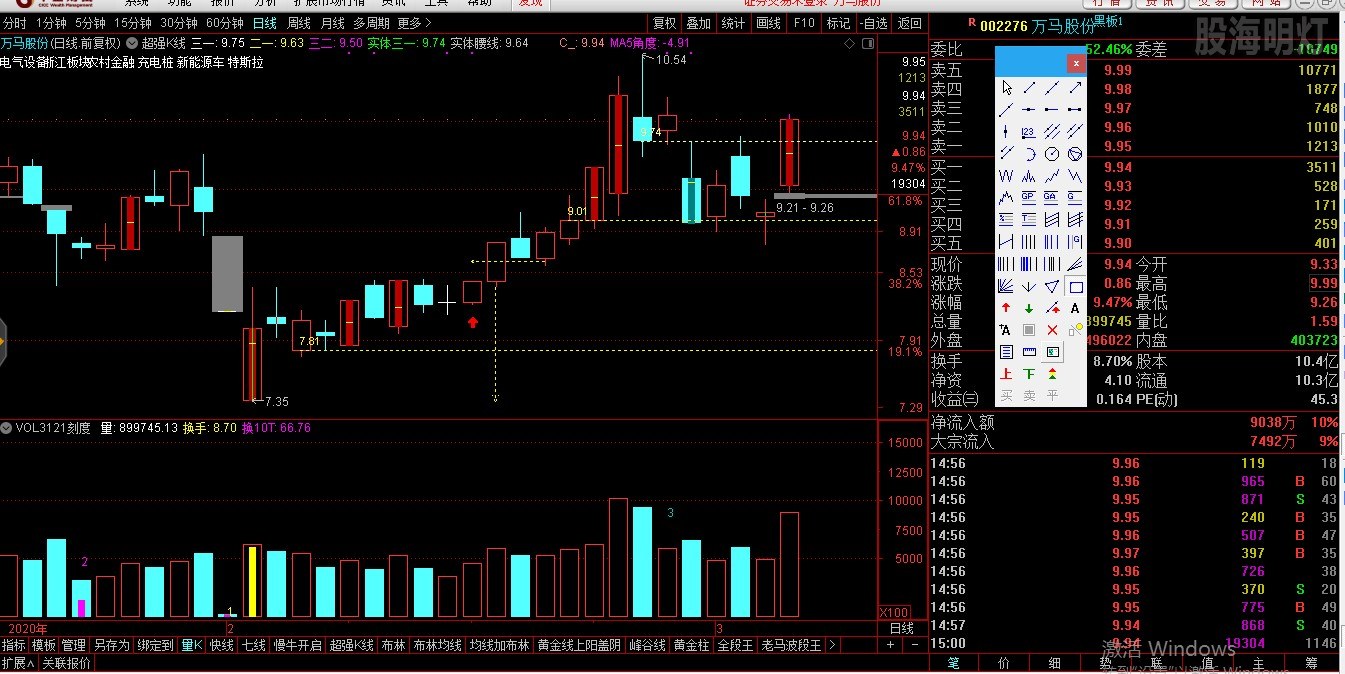Switch to the 15分钟 period
This screenshot has height=674, width=1345.
tap(133, 23)
